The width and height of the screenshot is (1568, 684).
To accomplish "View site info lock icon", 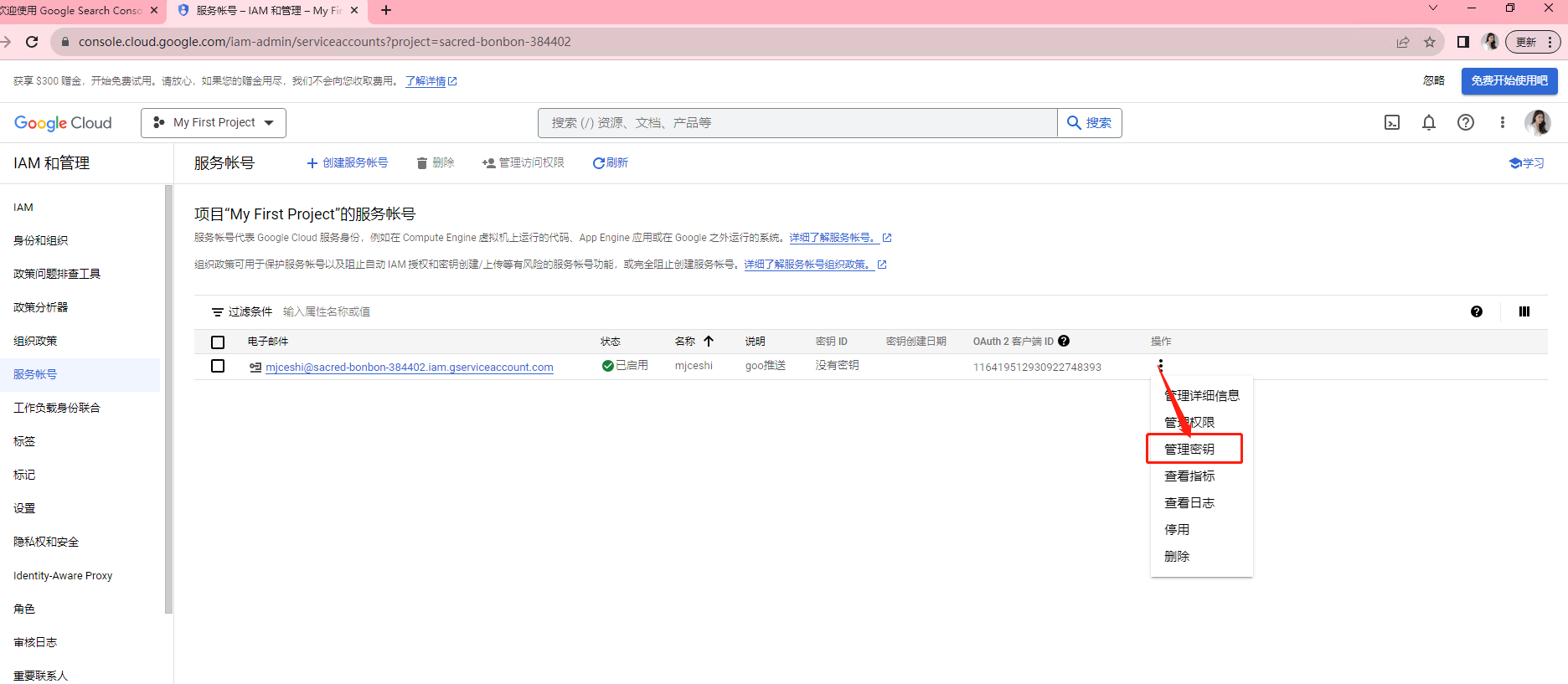I will click(x=65, y=42).
